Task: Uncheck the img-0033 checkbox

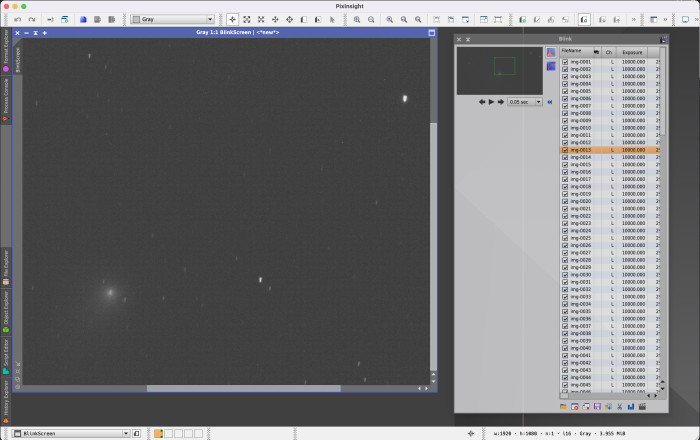Action: tap(565, 297)
